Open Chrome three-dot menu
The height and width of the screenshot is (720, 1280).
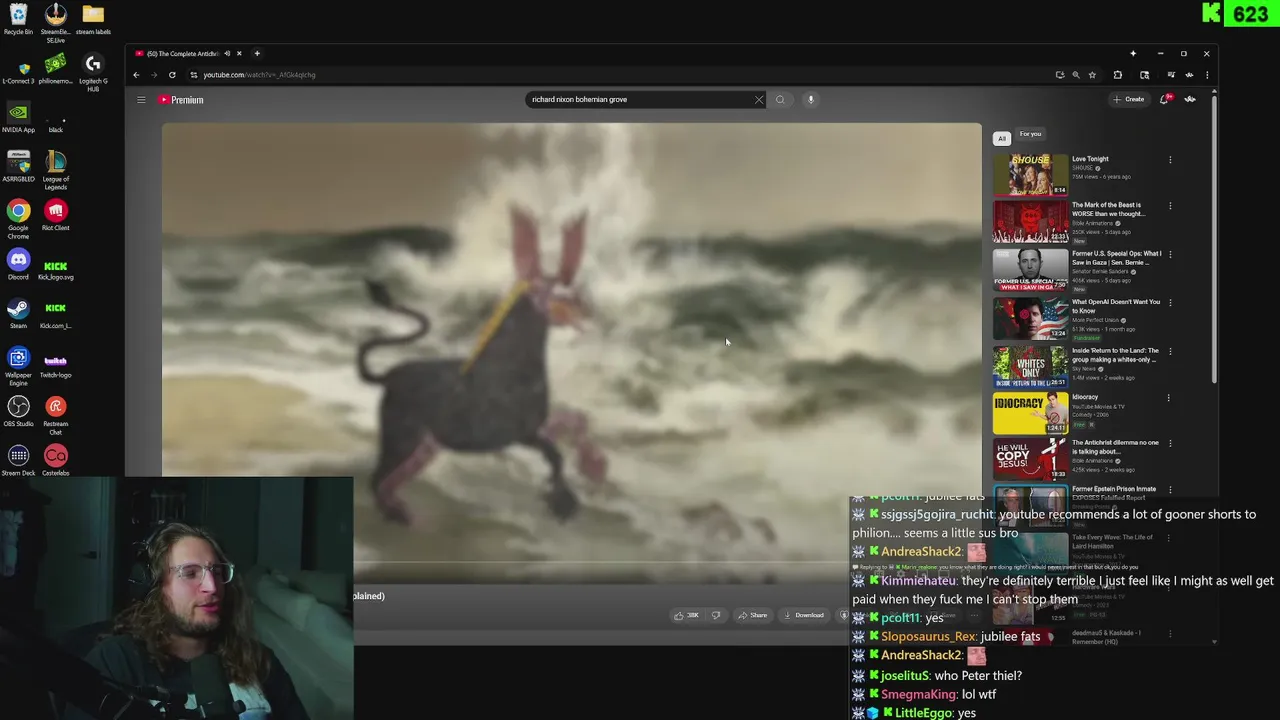(x=1207, y=75)
